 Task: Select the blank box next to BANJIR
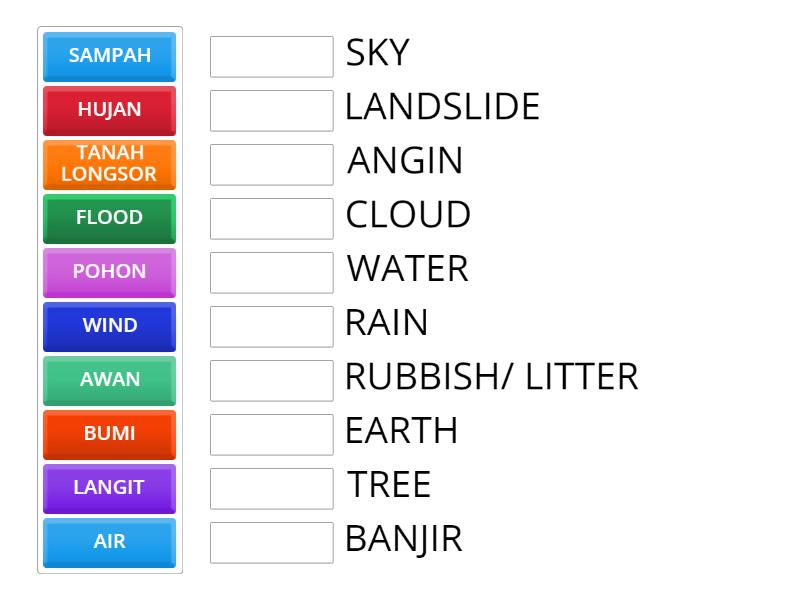pyautogui.click(x=271, y=543)
